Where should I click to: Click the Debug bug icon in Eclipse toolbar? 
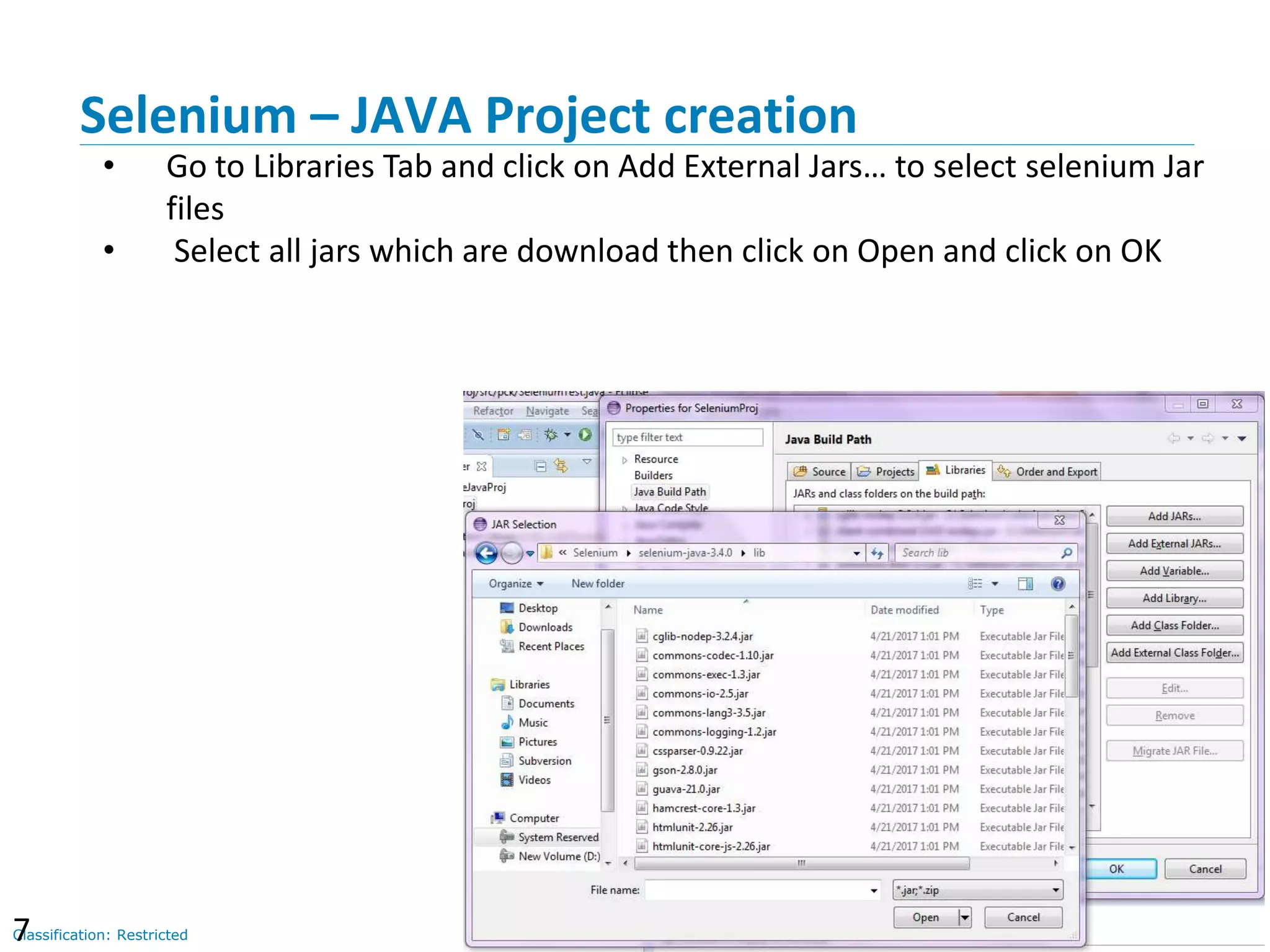[x=551, y=434]
